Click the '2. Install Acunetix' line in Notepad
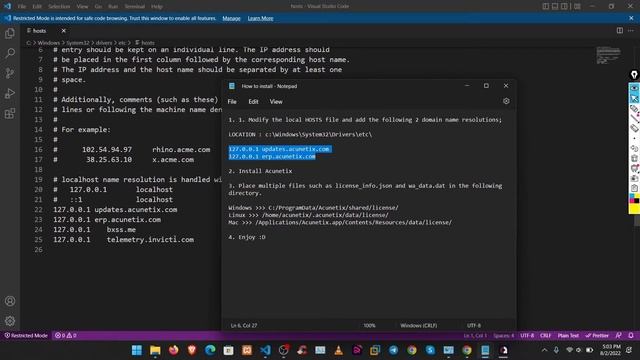 [260, 171]
